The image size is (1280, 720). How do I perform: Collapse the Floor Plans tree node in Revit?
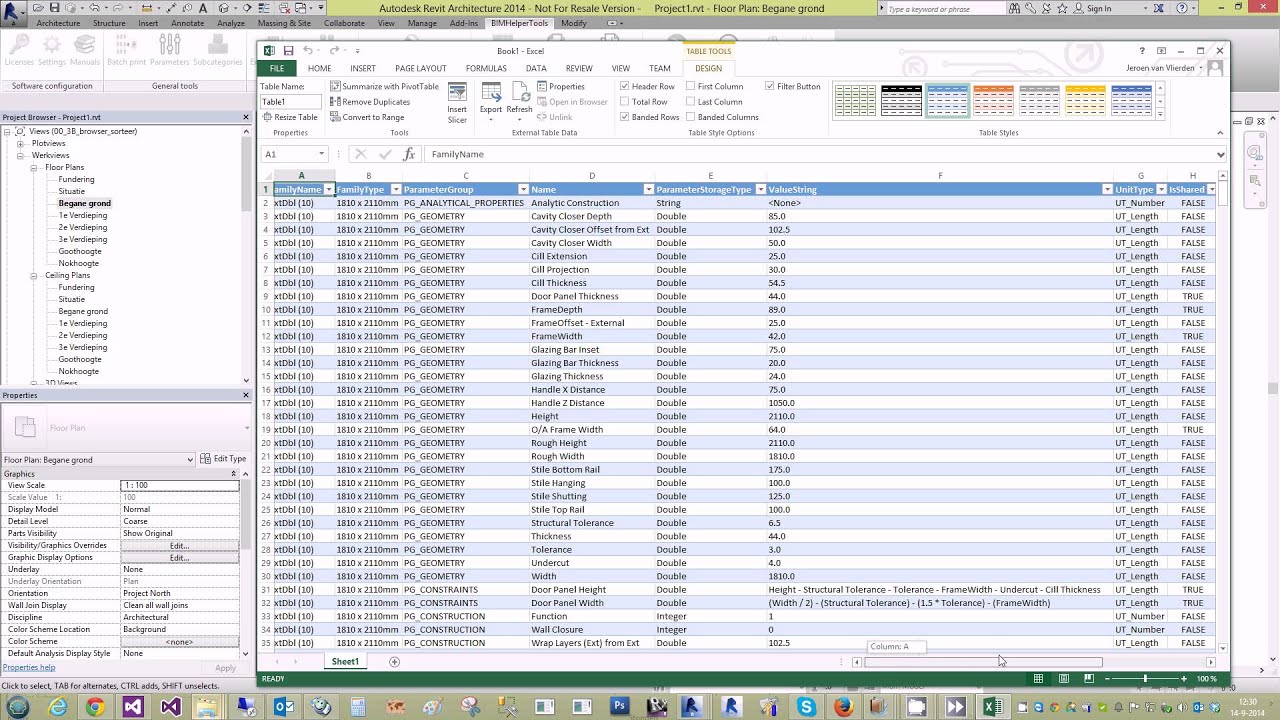pyautogui.click(x=33, y=168)
